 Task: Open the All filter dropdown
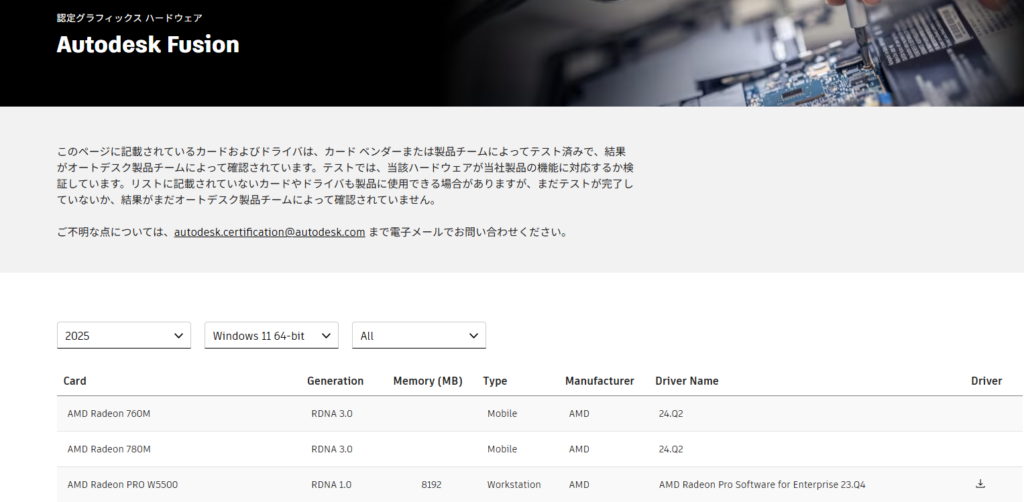[419, 336]
